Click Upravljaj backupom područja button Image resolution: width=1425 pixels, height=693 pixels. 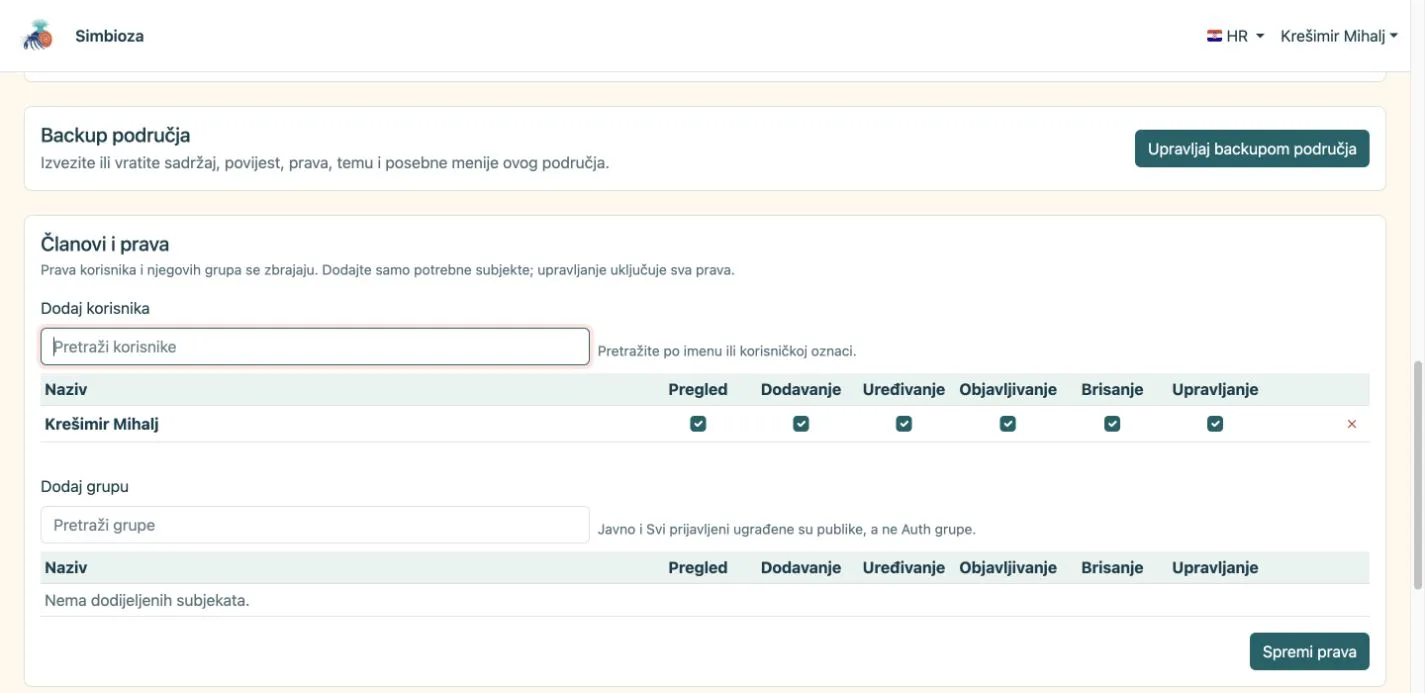tap(1252, 149)
